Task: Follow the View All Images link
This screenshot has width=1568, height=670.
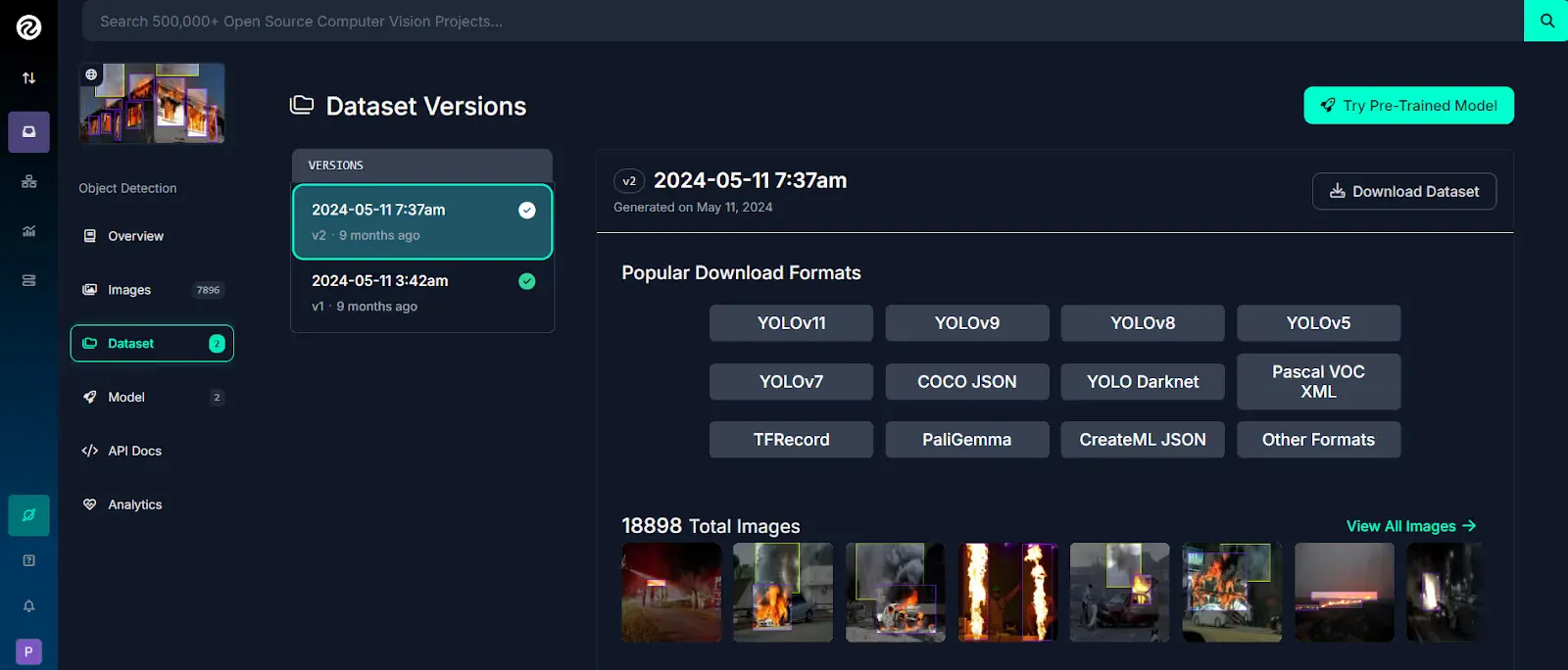Action: pos(1411,526)
